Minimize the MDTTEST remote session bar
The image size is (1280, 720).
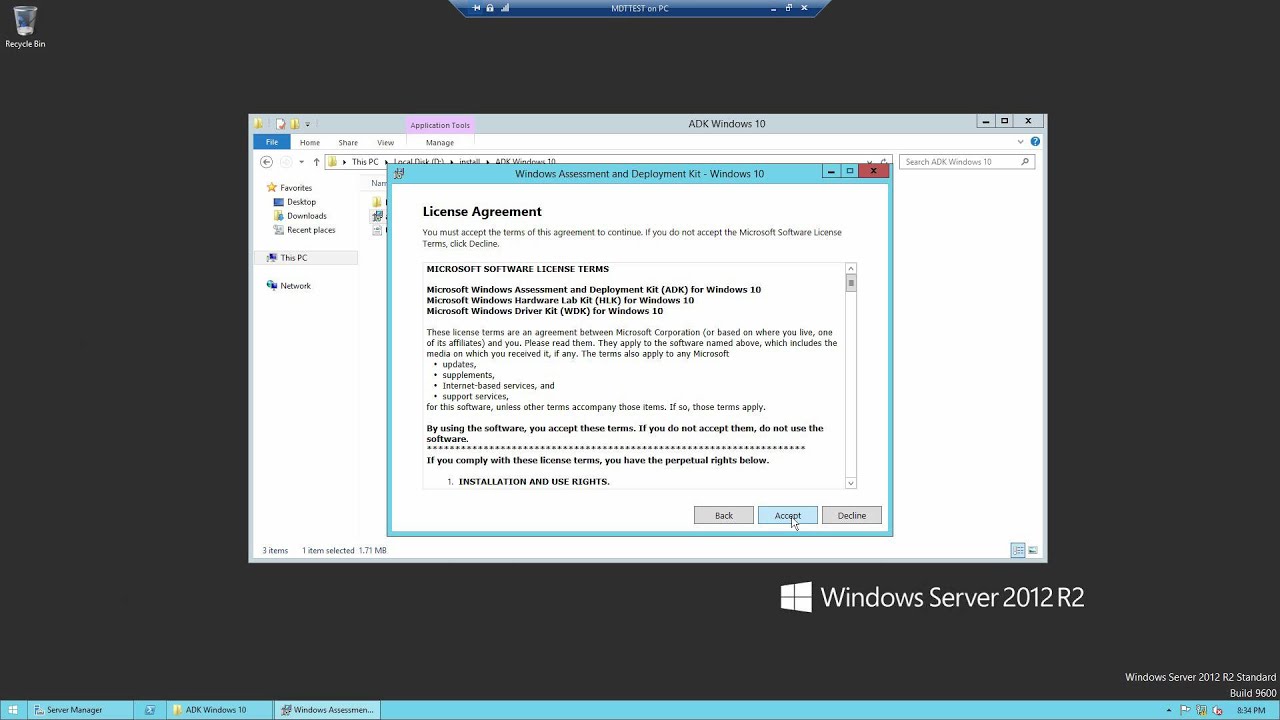click(x=774, y=8)
